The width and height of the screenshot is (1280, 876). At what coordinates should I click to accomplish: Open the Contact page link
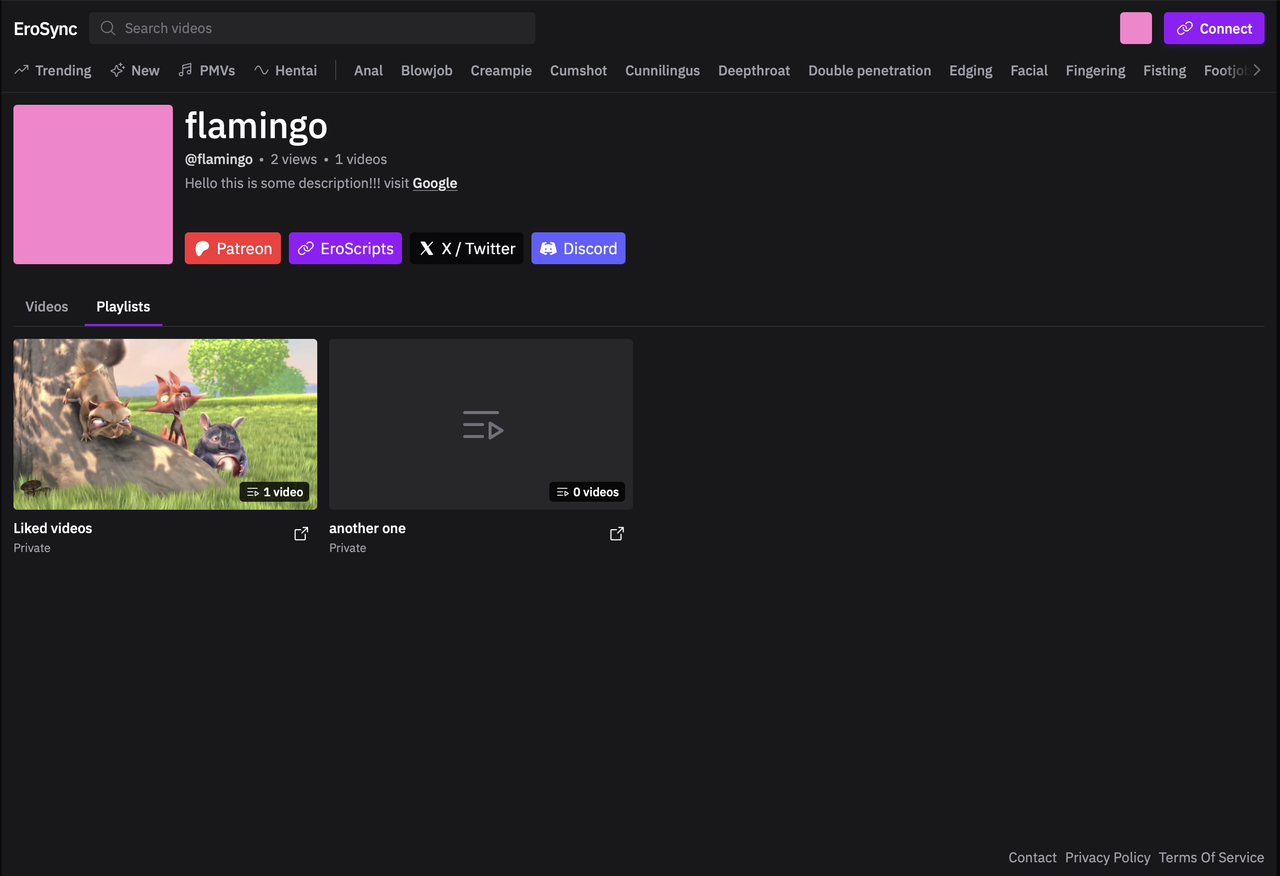1033,857
